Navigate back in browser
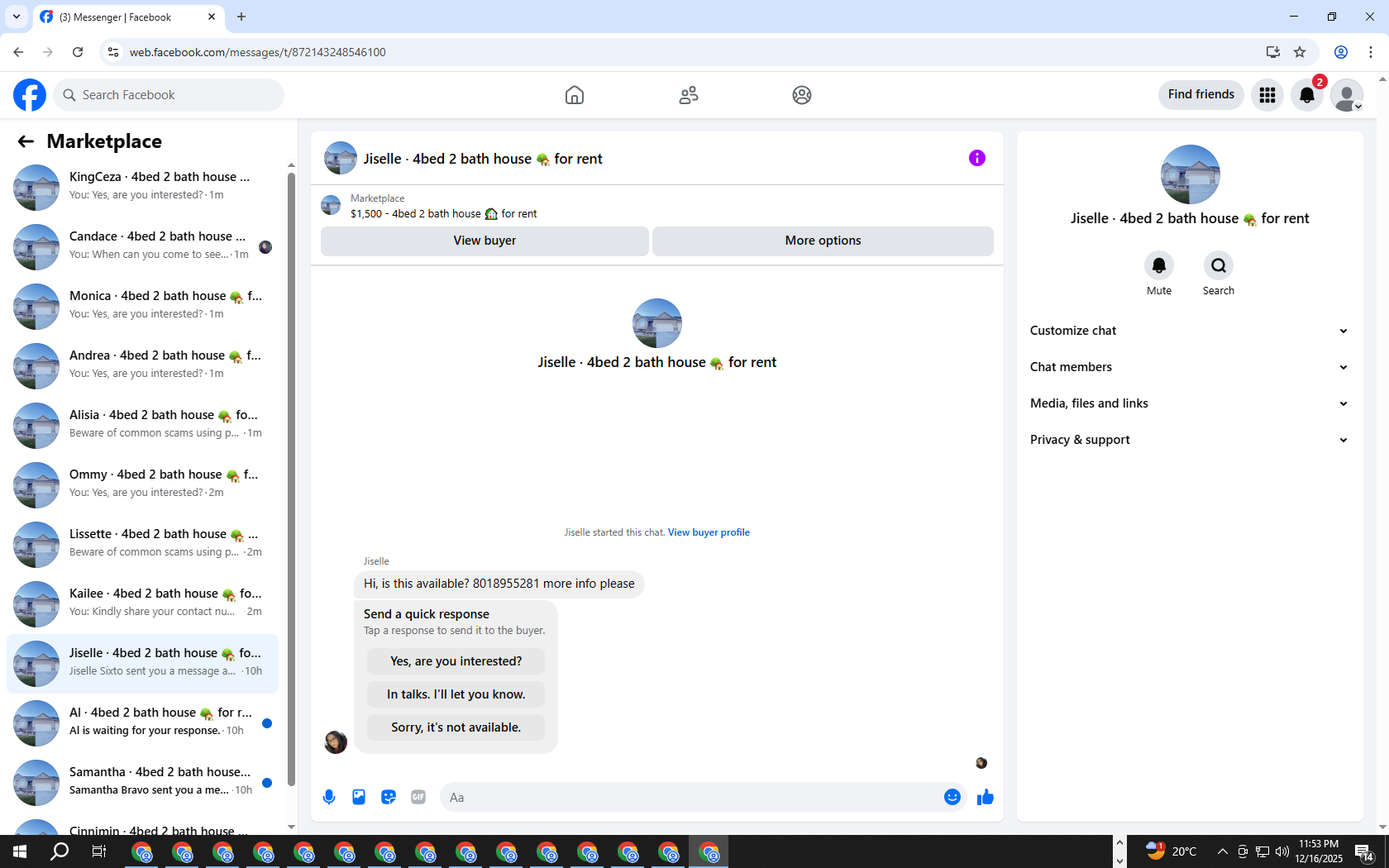Screen dimensions: 1389x868 tap(18, 52)
